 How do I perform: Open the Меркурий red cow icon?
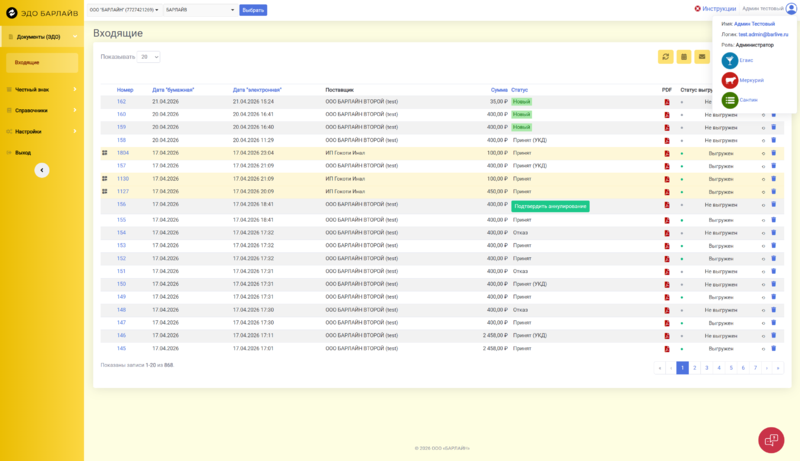(730, 80)
